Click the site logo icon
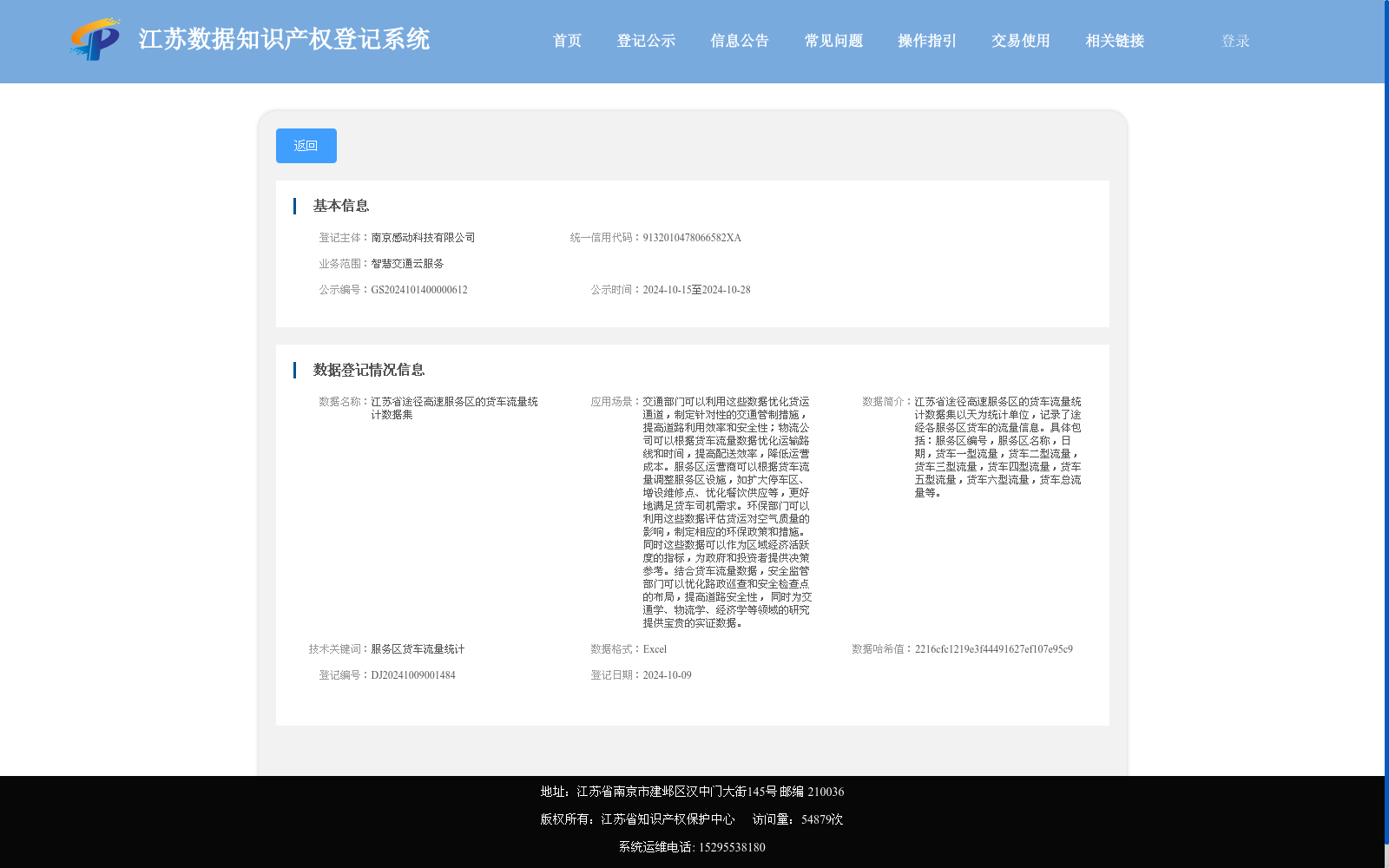The height and width of the screenshot is (868, 1389). 95,40
